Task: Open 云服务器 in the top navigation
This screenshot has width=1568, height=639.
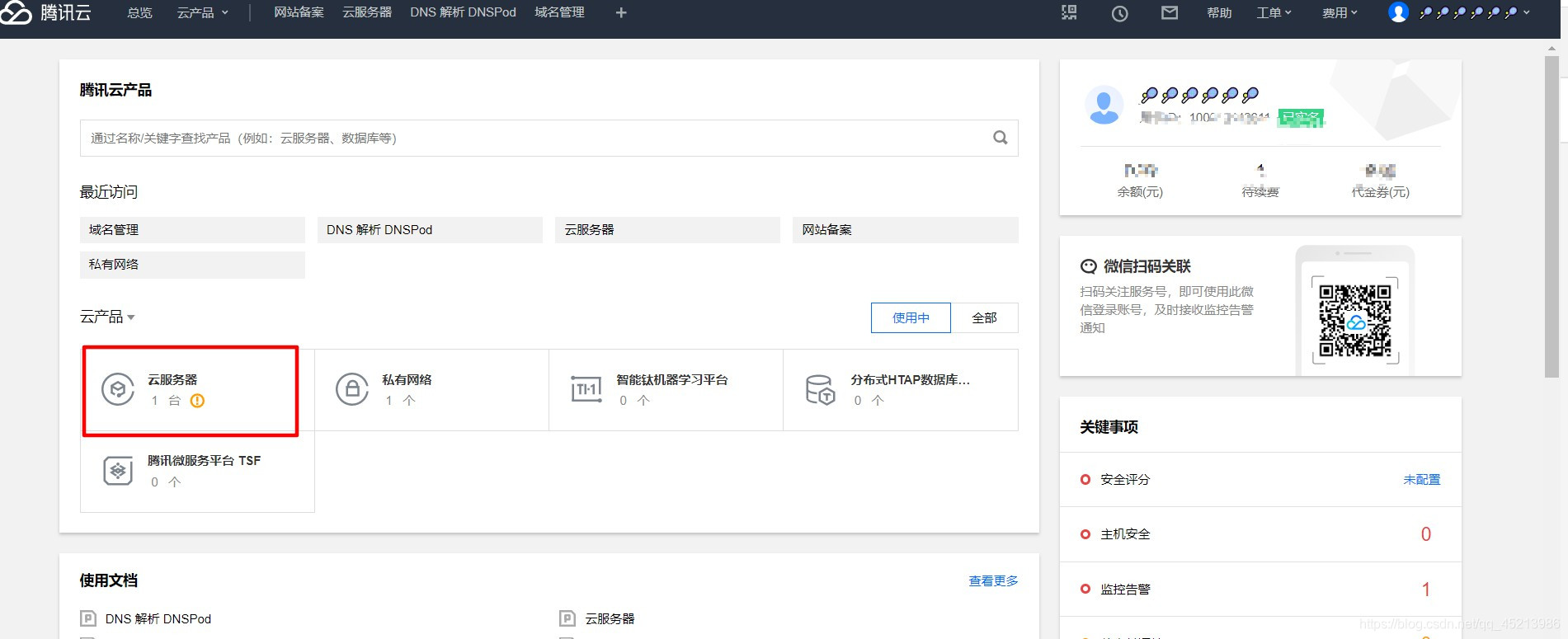Action: [x=367, y=12]
